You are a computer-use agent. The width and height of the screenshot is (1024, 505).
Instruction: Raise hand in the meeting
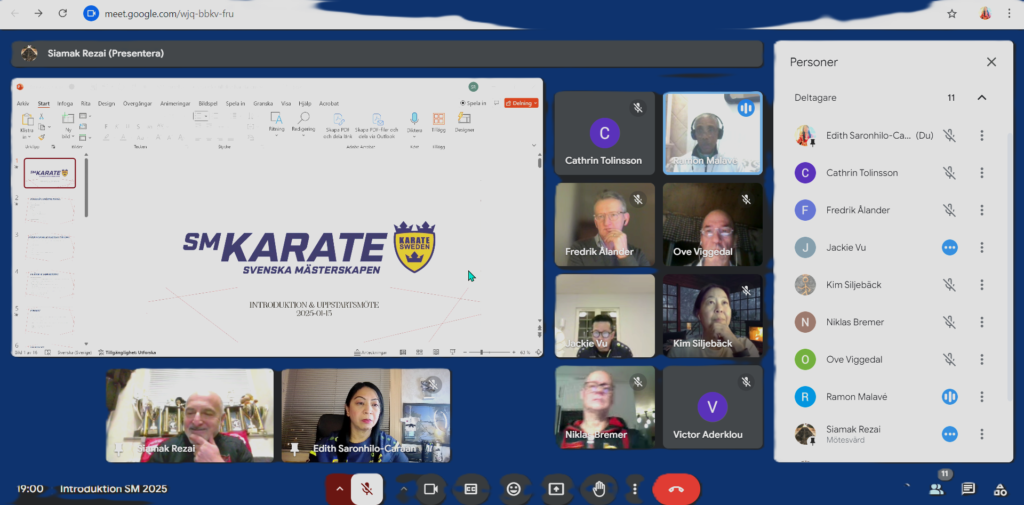(599, 489)
